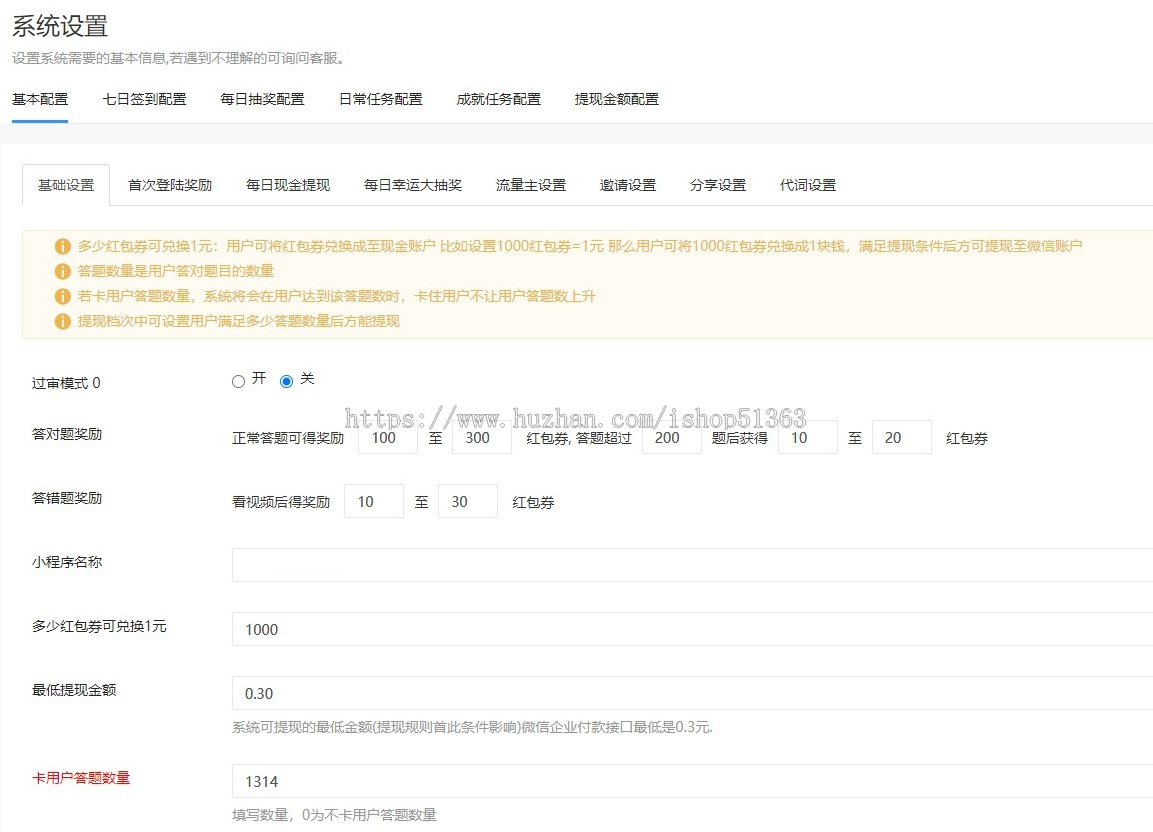The image size is (1153, 832).
Task: Click the hint text 填写数量，0为不卡用户答题数量
Action: pyautogui.click(x=335, y=815)
